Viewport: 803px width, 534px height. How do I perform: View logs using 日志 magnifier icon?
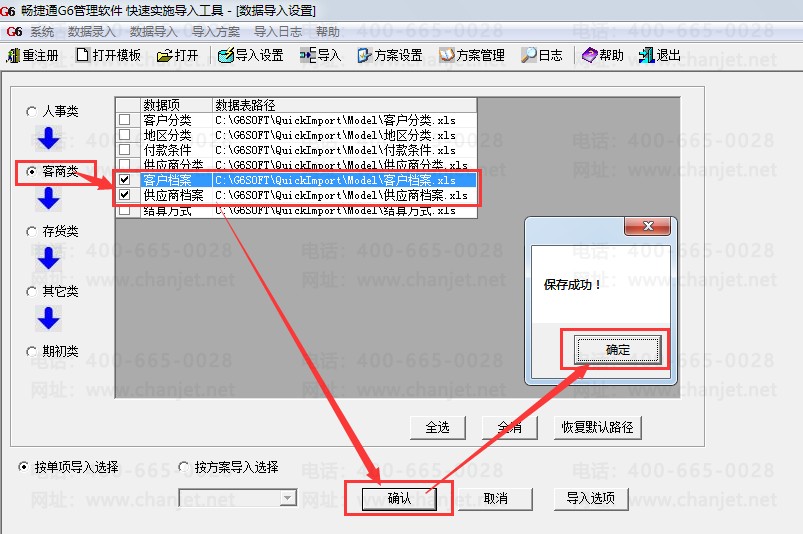click(x=529, y=55)
